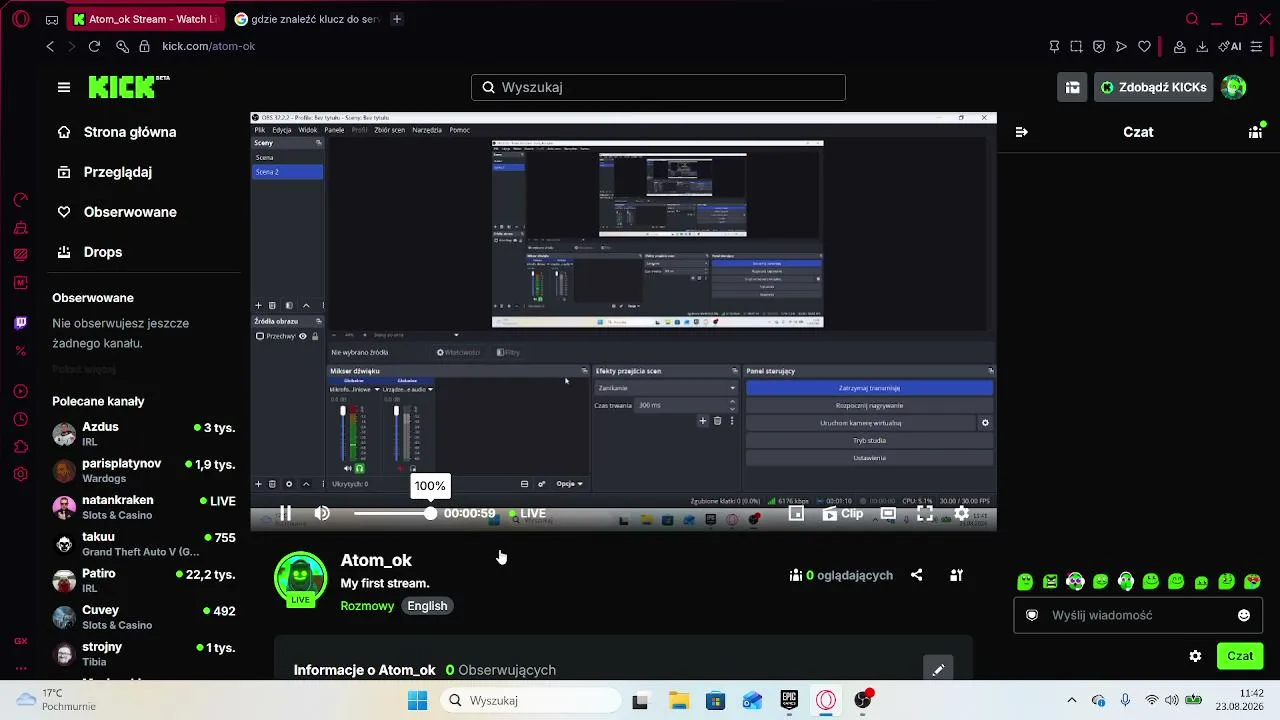Enter fullscreen on the video player
The height and width of the screenshot is (720, 1280).
(925, 513)
